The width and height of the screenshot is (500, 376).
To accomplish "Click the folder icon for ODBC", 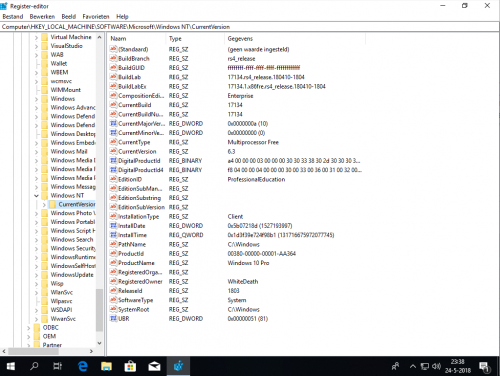I will [x=37, y=327].
